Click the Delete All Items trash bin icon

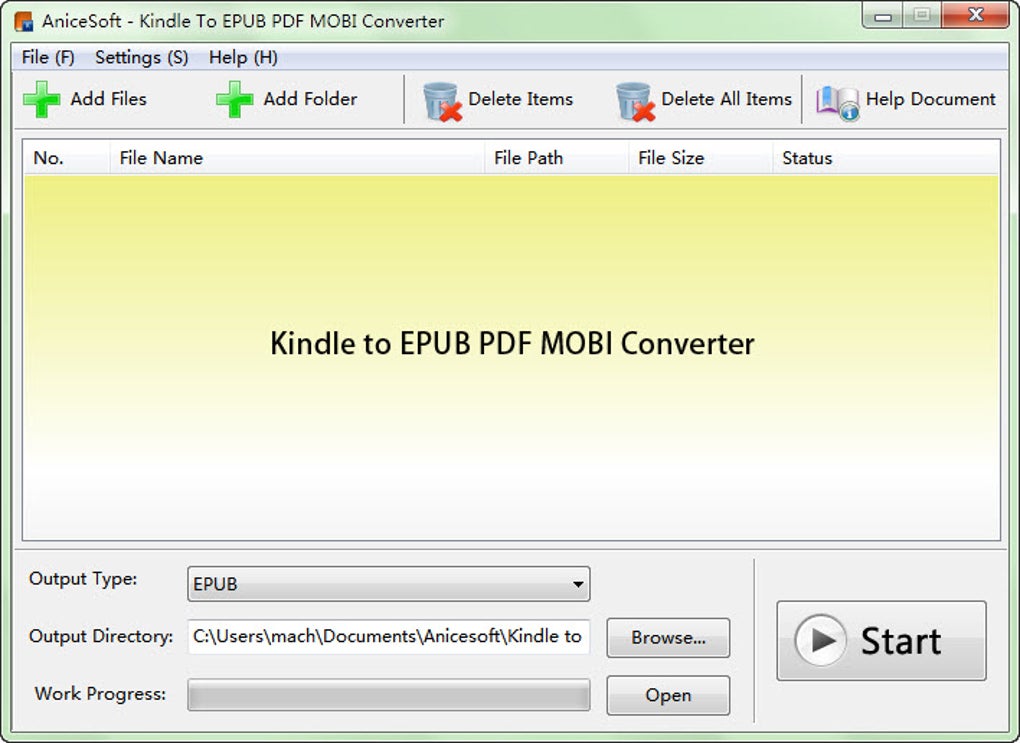(x=635, y=101)
